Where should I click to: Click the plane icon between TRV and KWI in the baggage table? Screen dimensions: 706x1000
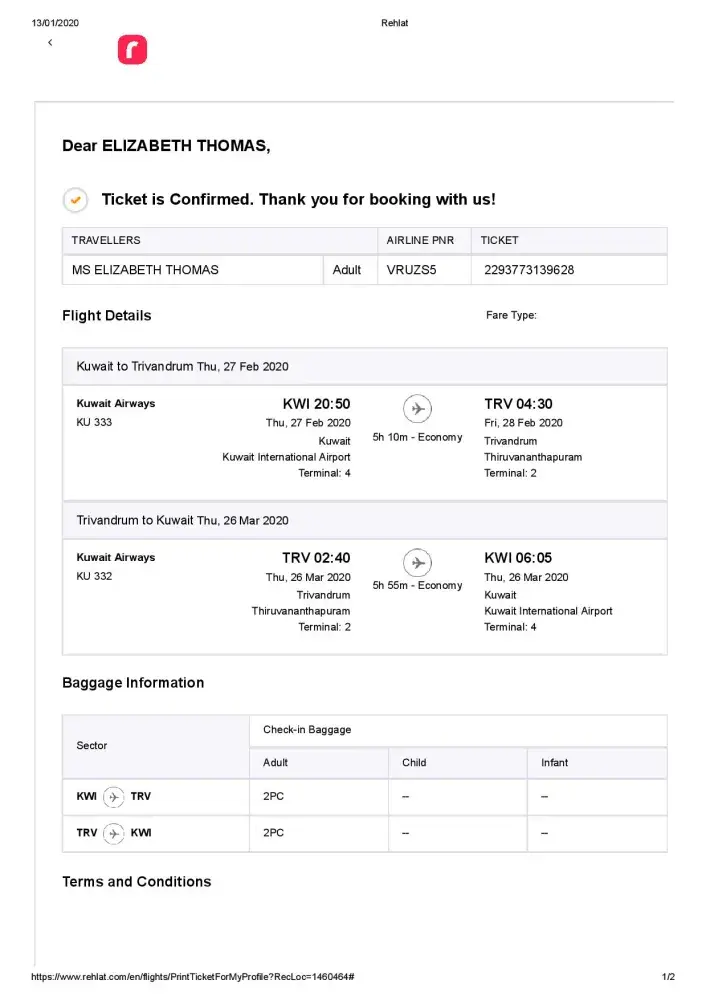[x=114, y=833]
